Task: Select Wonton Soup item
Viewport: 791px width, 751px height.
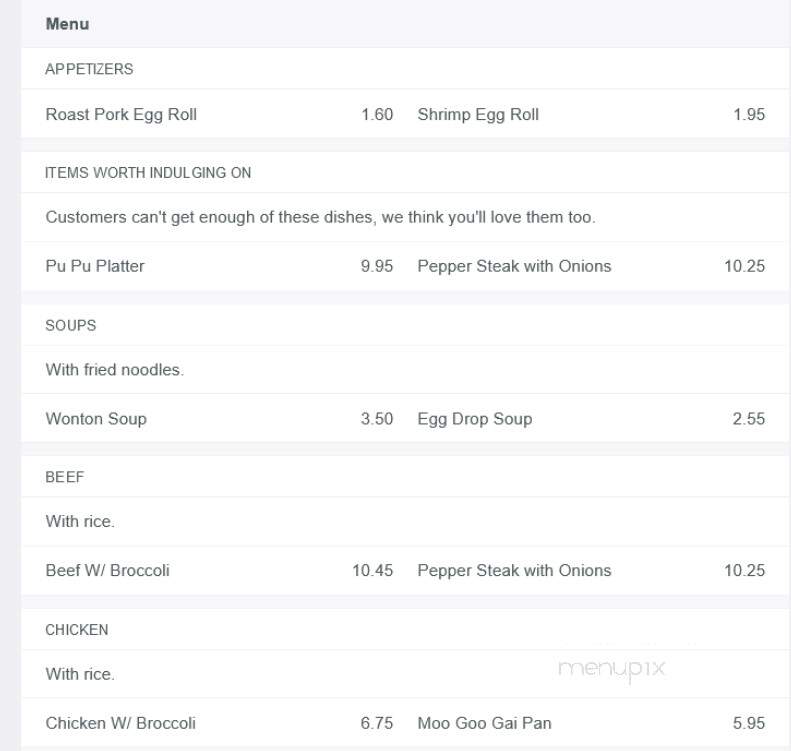Action: tap(96, 419)
